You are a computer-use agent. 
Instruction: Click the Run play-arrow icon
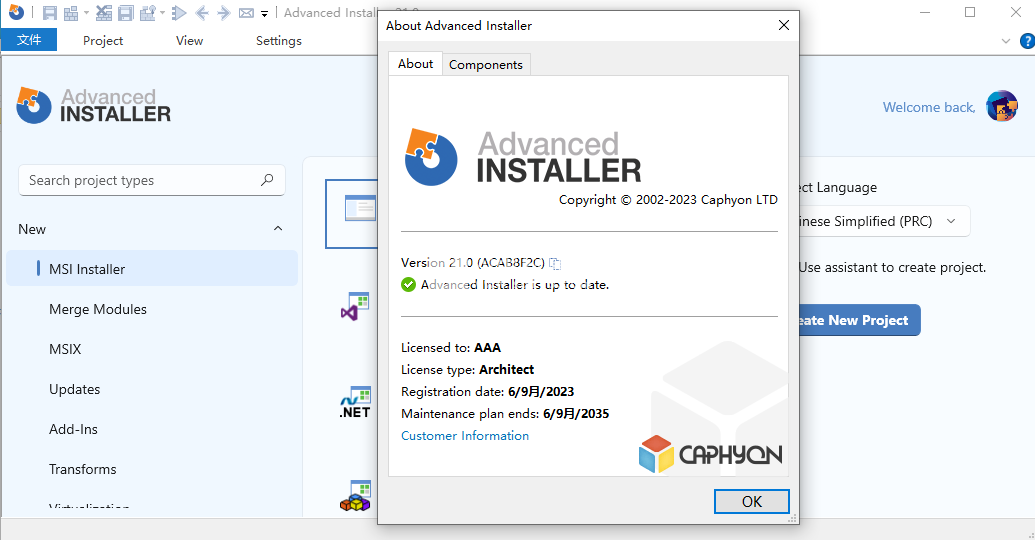(179, 13)
